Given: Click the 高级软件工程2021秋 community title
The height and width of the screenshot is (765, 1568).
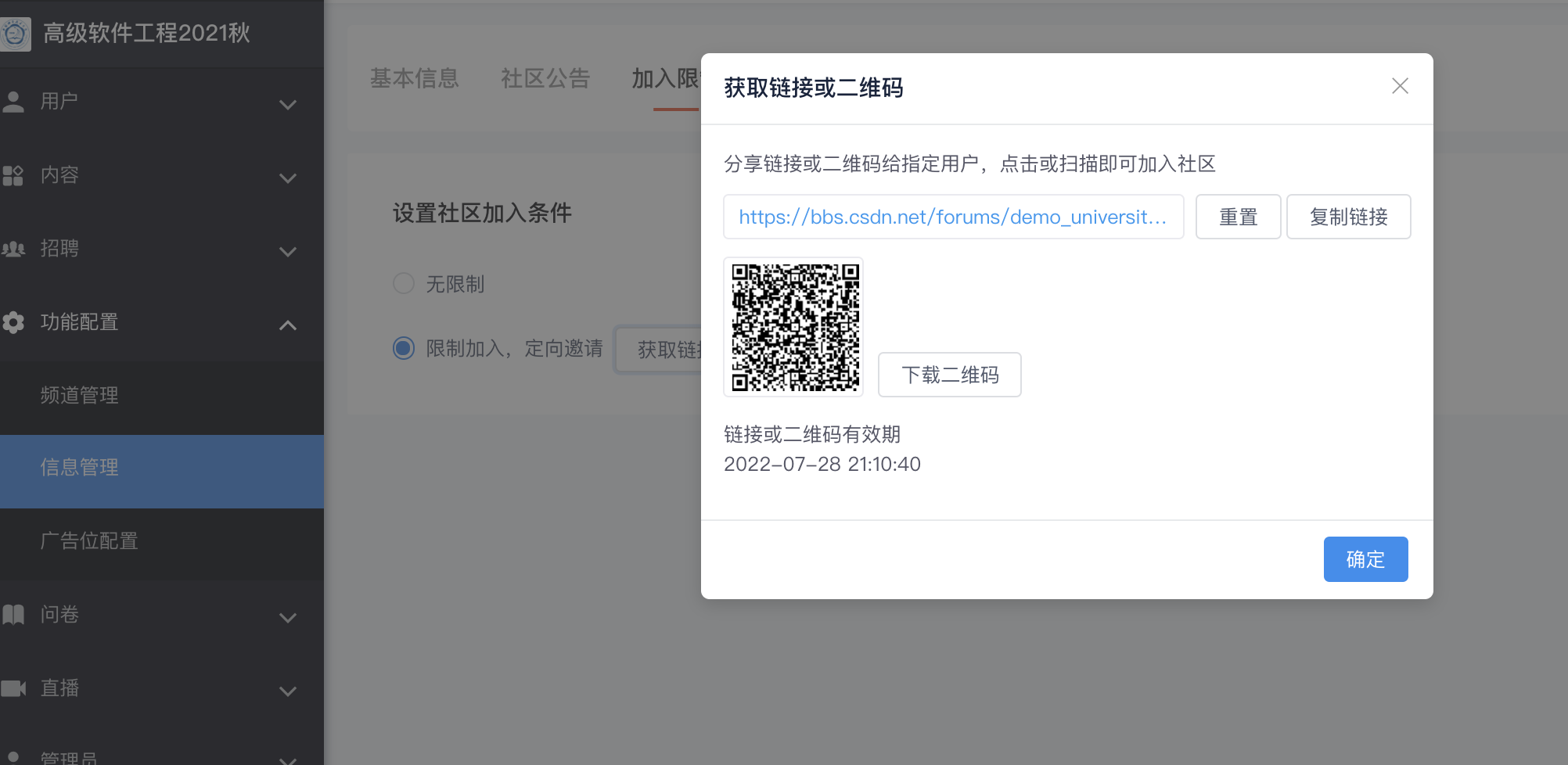Looking at the screenshot, I should coord(146,33).
